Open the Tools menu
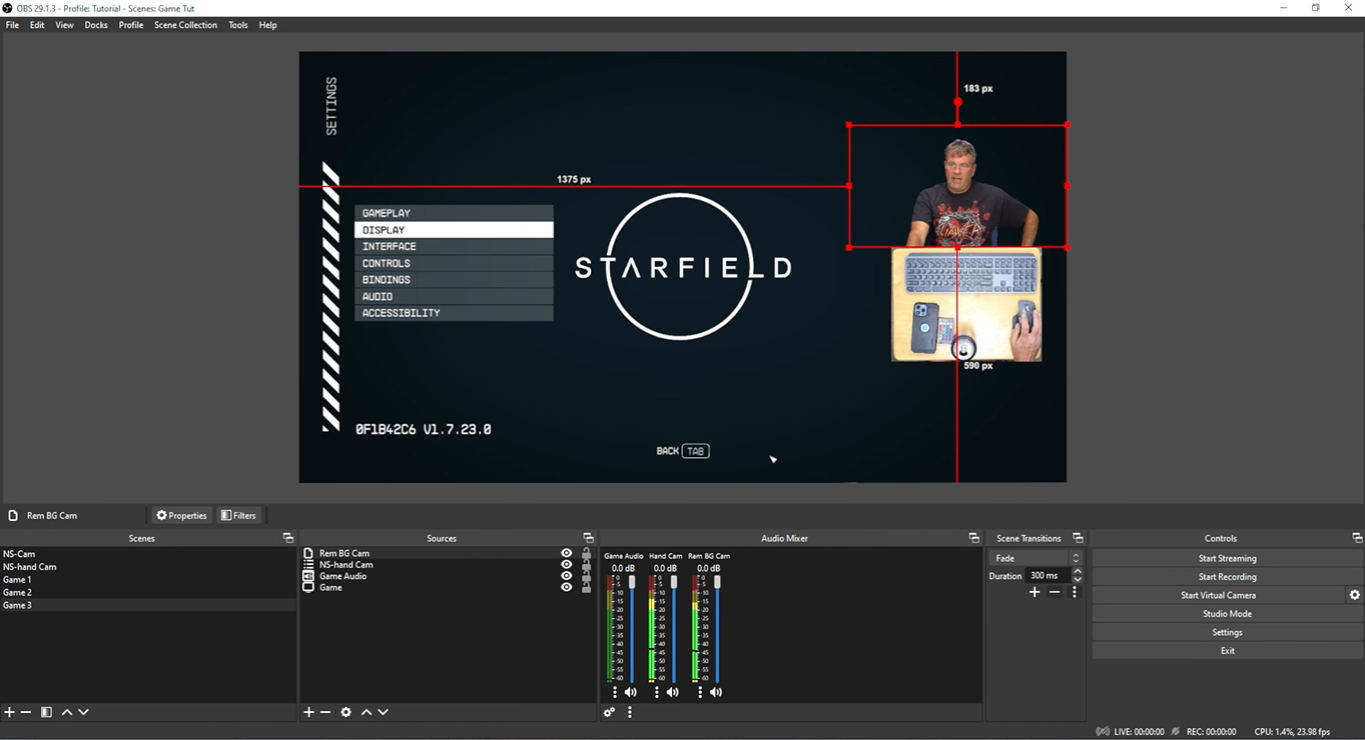Image resolution: width=1365 pixels, height=740 pixels. 237,24
